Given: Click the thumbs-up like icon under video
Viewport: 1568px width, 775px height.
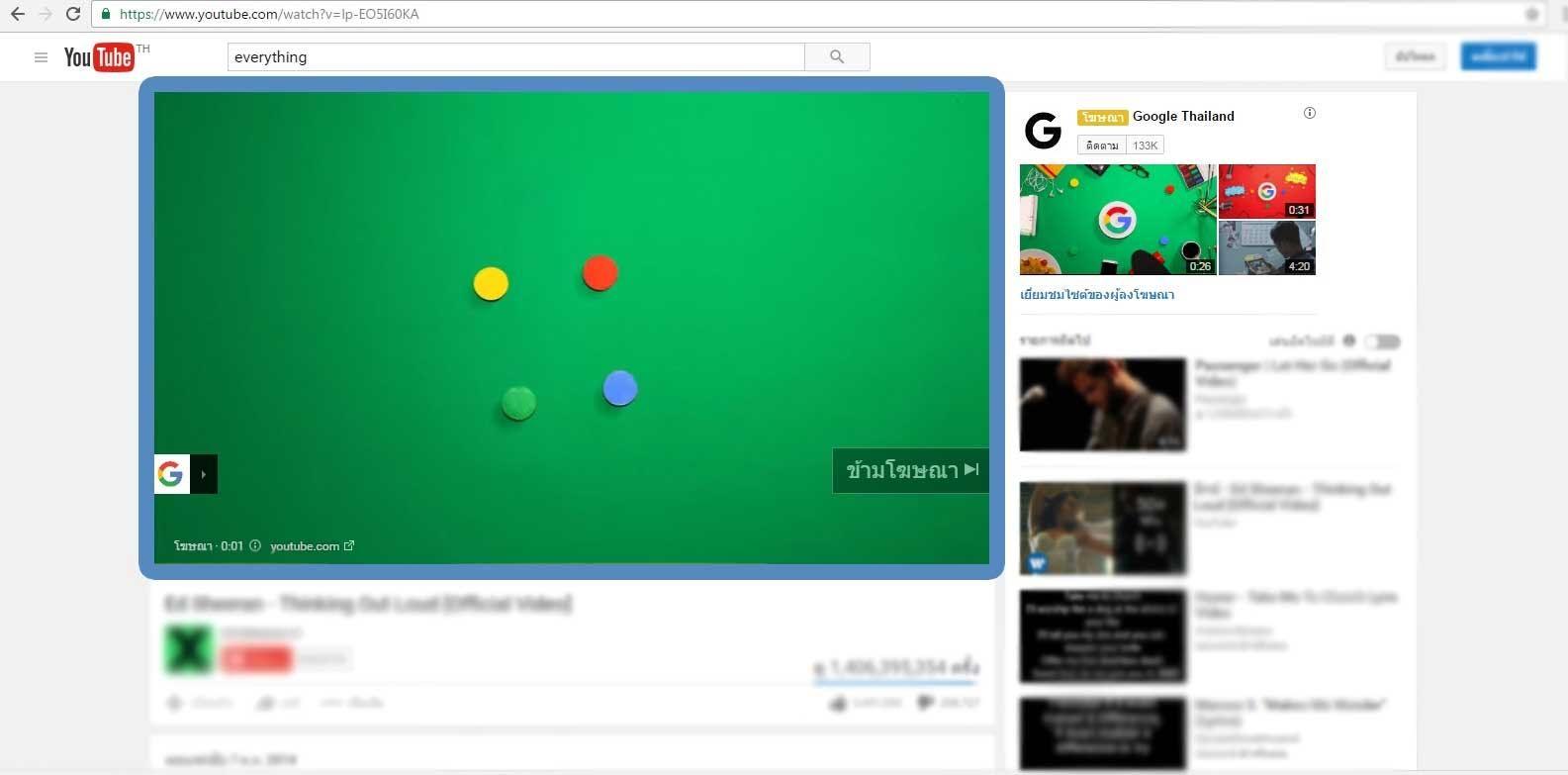Looking at the screenshot, I should pyautogui.click(x=839, y=703).
